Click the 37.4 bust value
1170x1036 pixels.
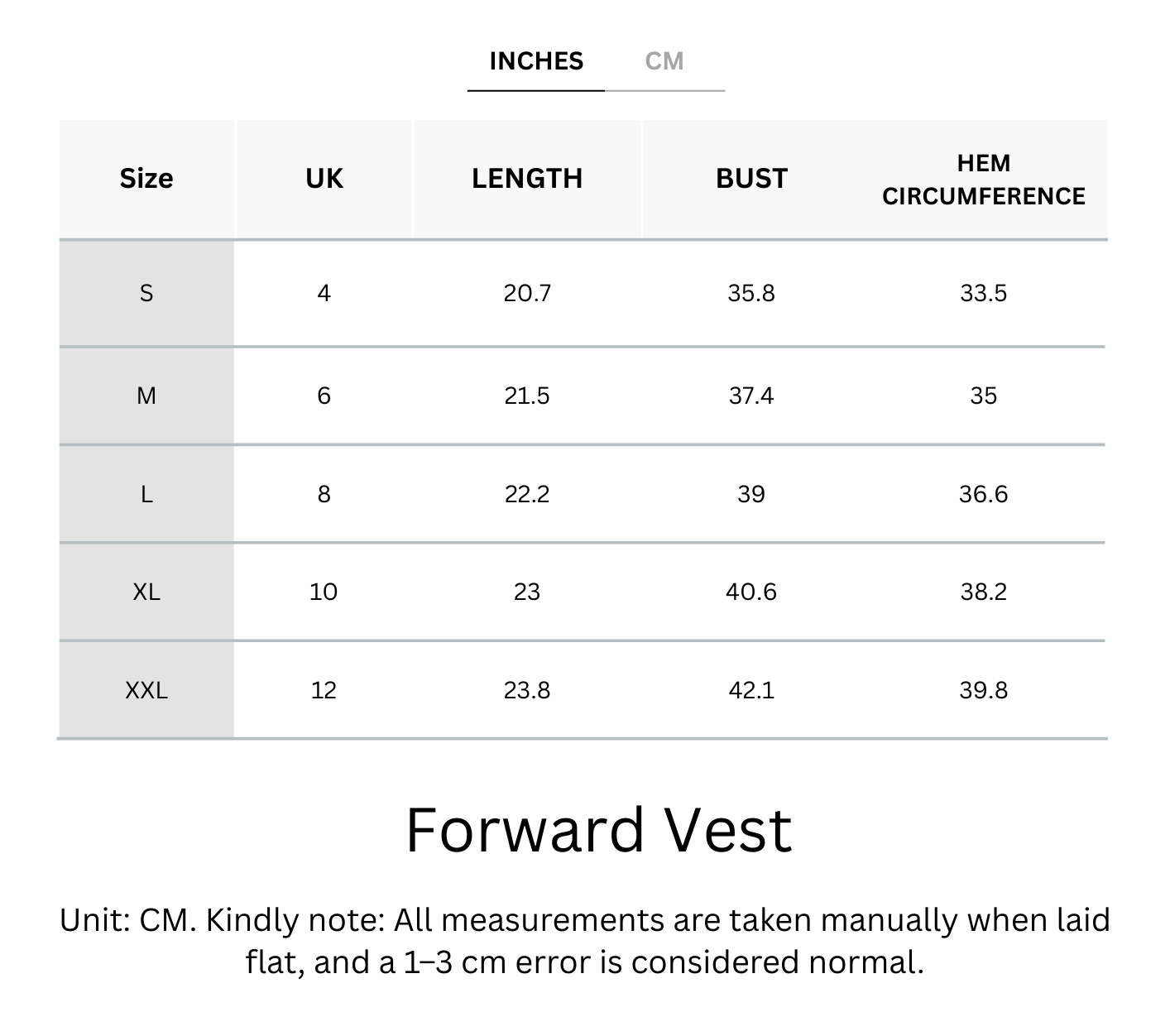pos(751,396)
